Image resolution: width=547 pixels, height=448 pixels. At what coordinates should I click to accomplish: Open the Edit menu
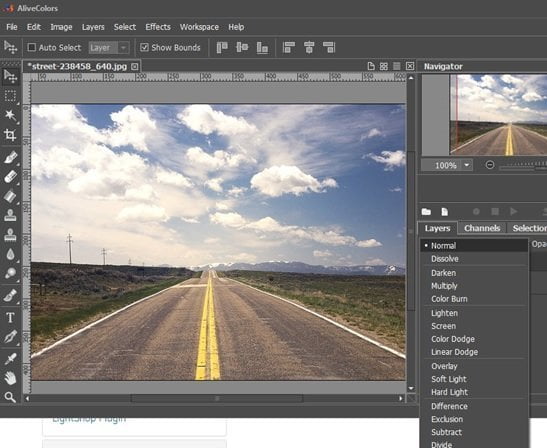tap(34, 27)
